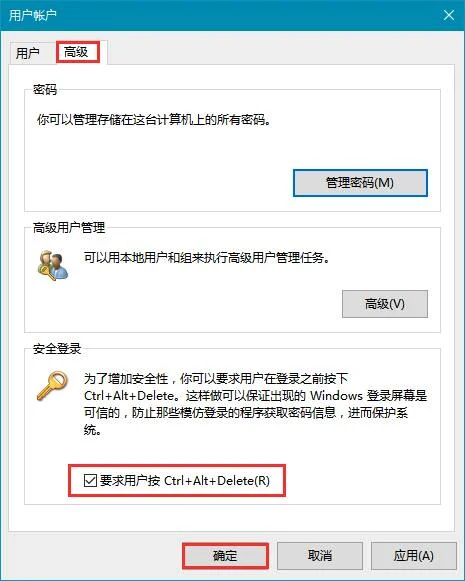Image resolution: width=465 pixels, height=581 pixels.
Task: Apply changes using 应用(A) button
Action: point(413,555)
